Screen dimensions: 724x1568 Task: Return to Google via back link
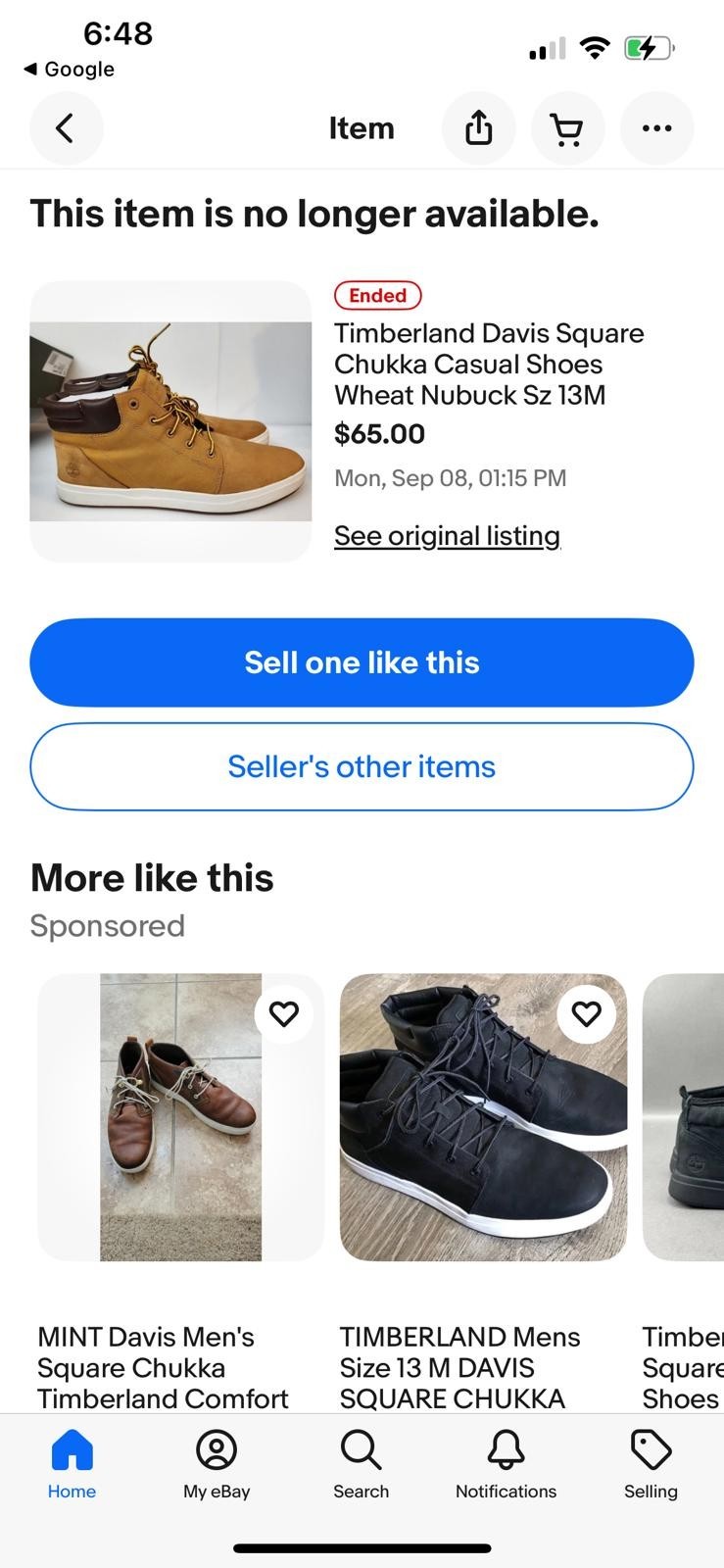(x=69, y=70)
